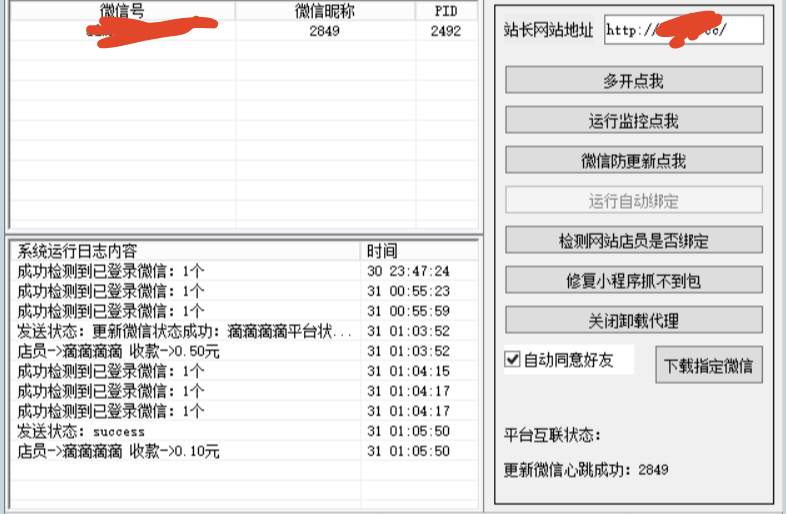Select the 站长网站地址 label
This screenshot has height=514, width=786.
coord(548,30)
